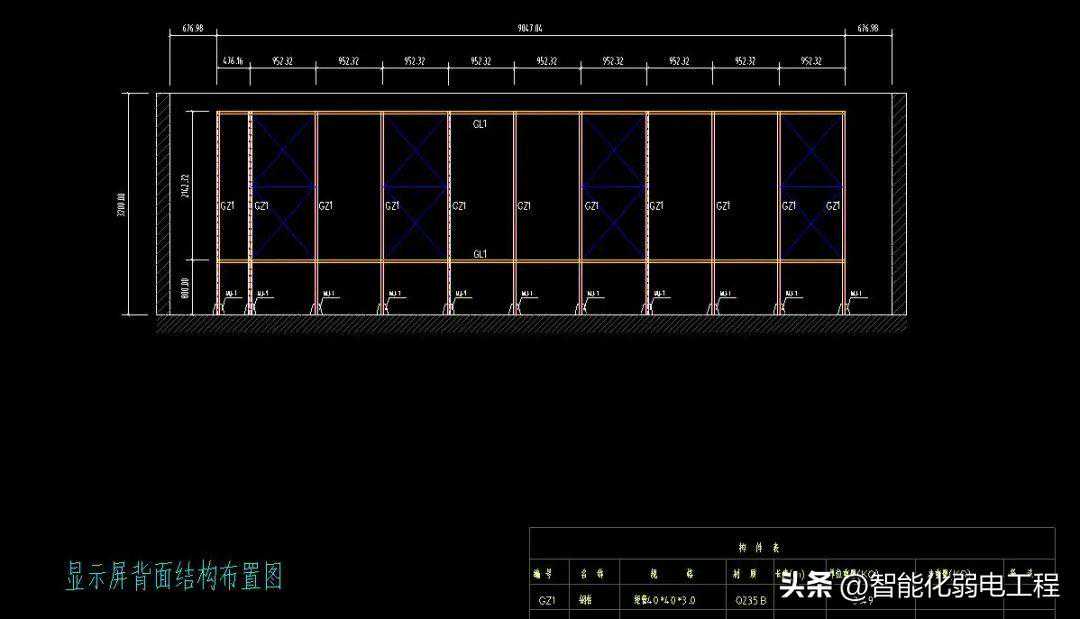This screenshot has height=619, width=1080.
Task: Click the @智能化弱电工程 watermark text
Action: point(950,585)
